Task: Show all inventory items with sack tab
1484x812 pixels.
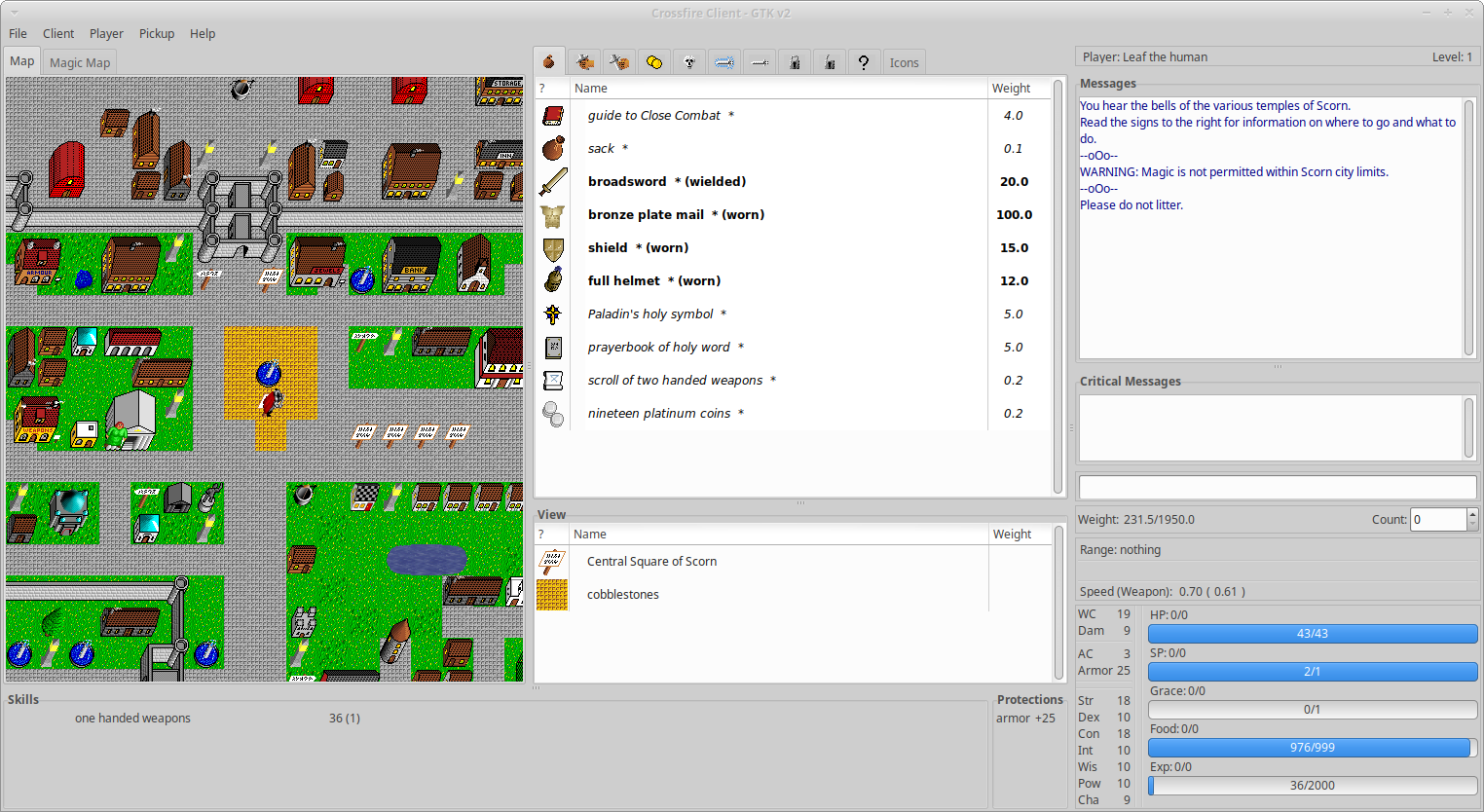Action: click(550, 62)
